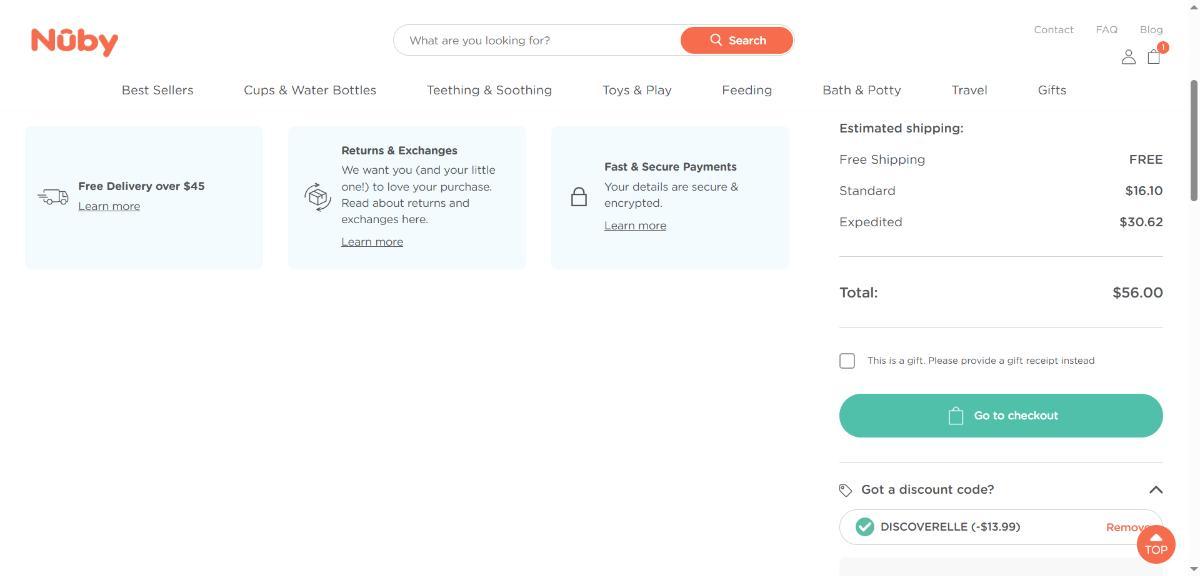Click the secure payments padlock icon

tap(579, 197)
